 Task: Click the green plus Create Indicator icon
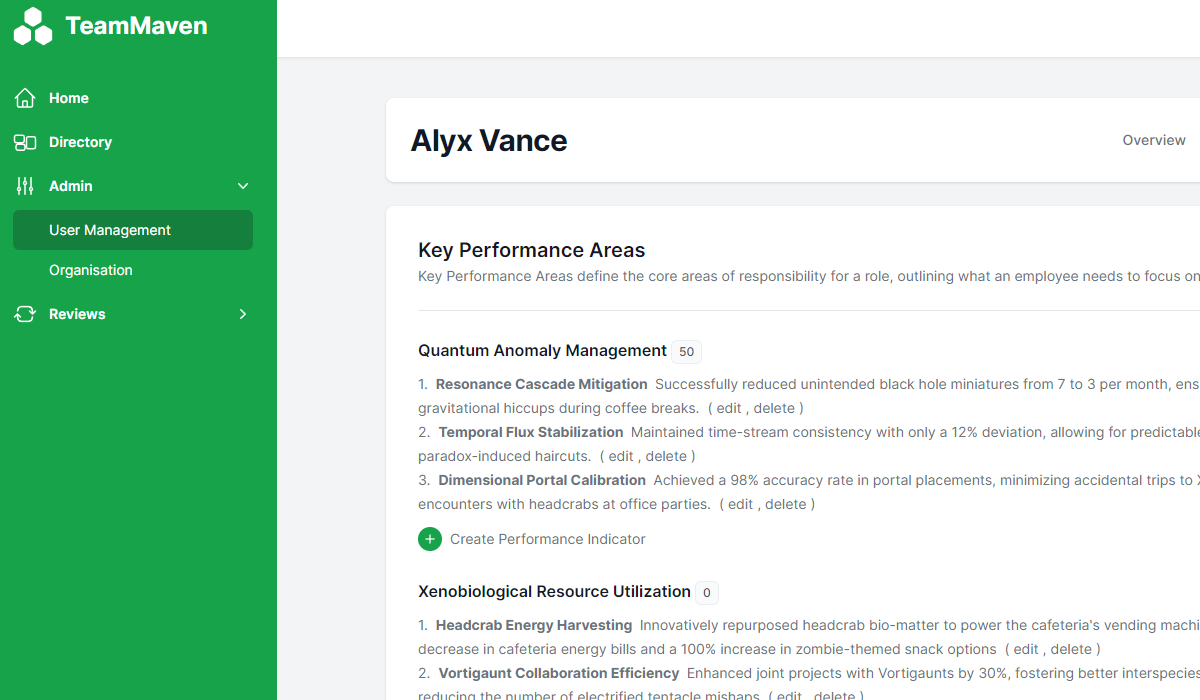430,539
